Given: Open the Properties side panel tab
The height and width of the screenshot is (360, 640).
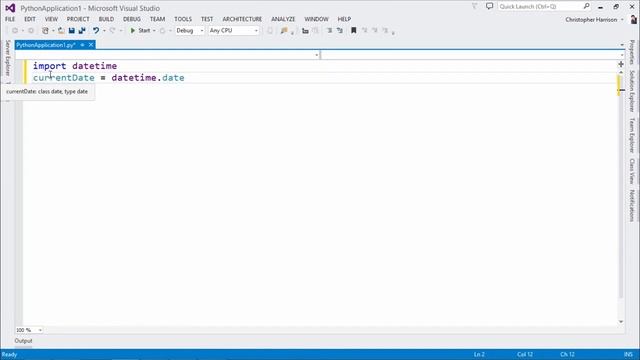Looking at the screenshot, I should click(632, 52).
